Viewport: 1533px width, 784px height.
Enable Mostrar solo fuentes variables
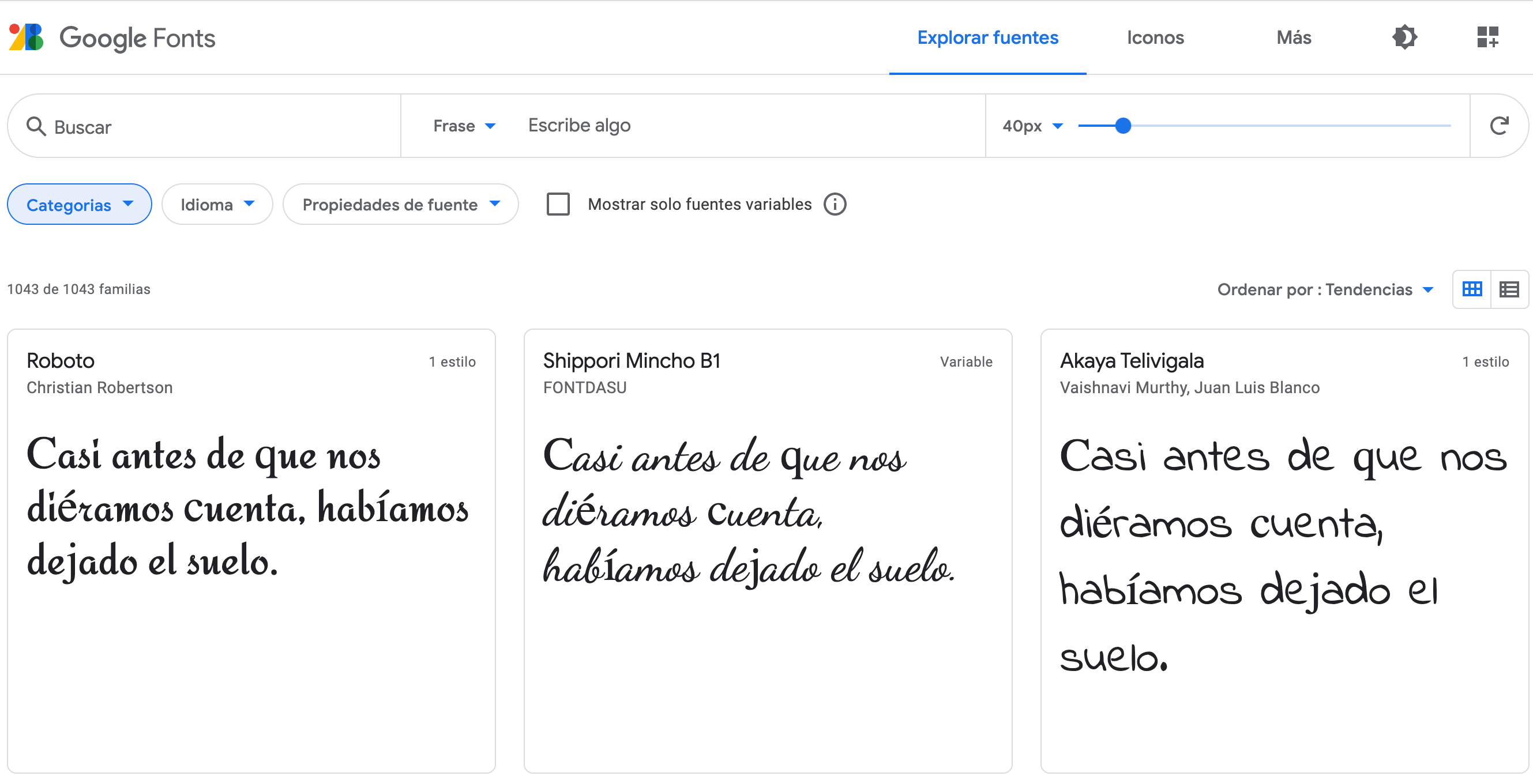558,204
